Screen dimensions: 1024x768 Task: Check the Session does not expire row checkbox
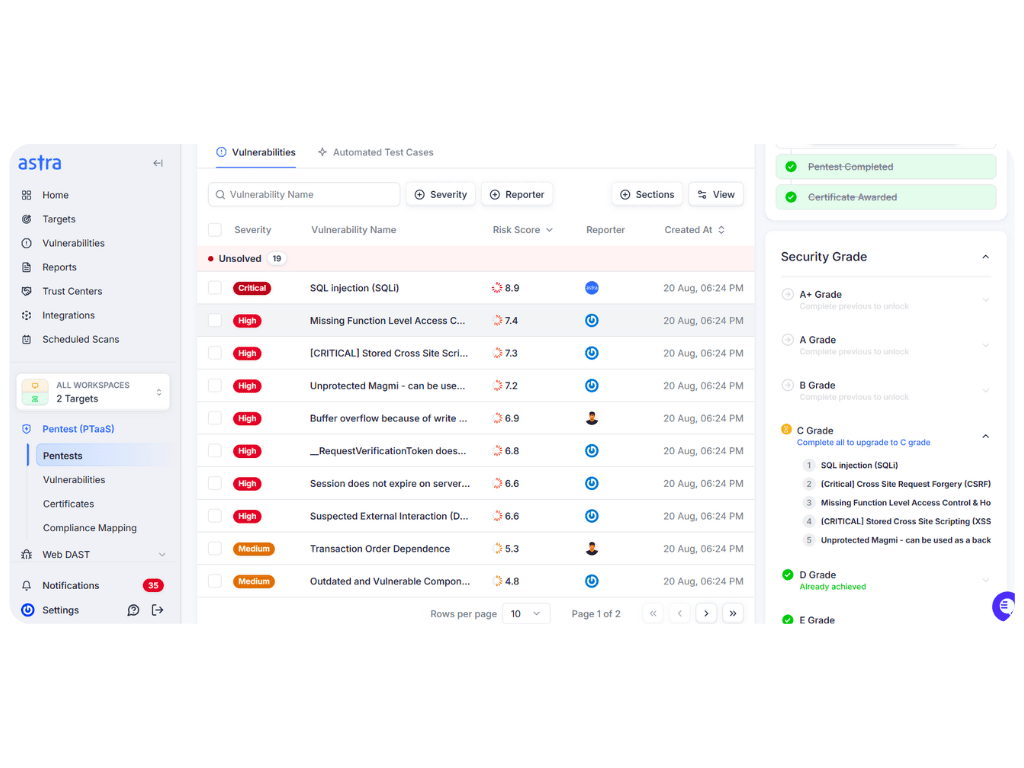tap(215, 484)
